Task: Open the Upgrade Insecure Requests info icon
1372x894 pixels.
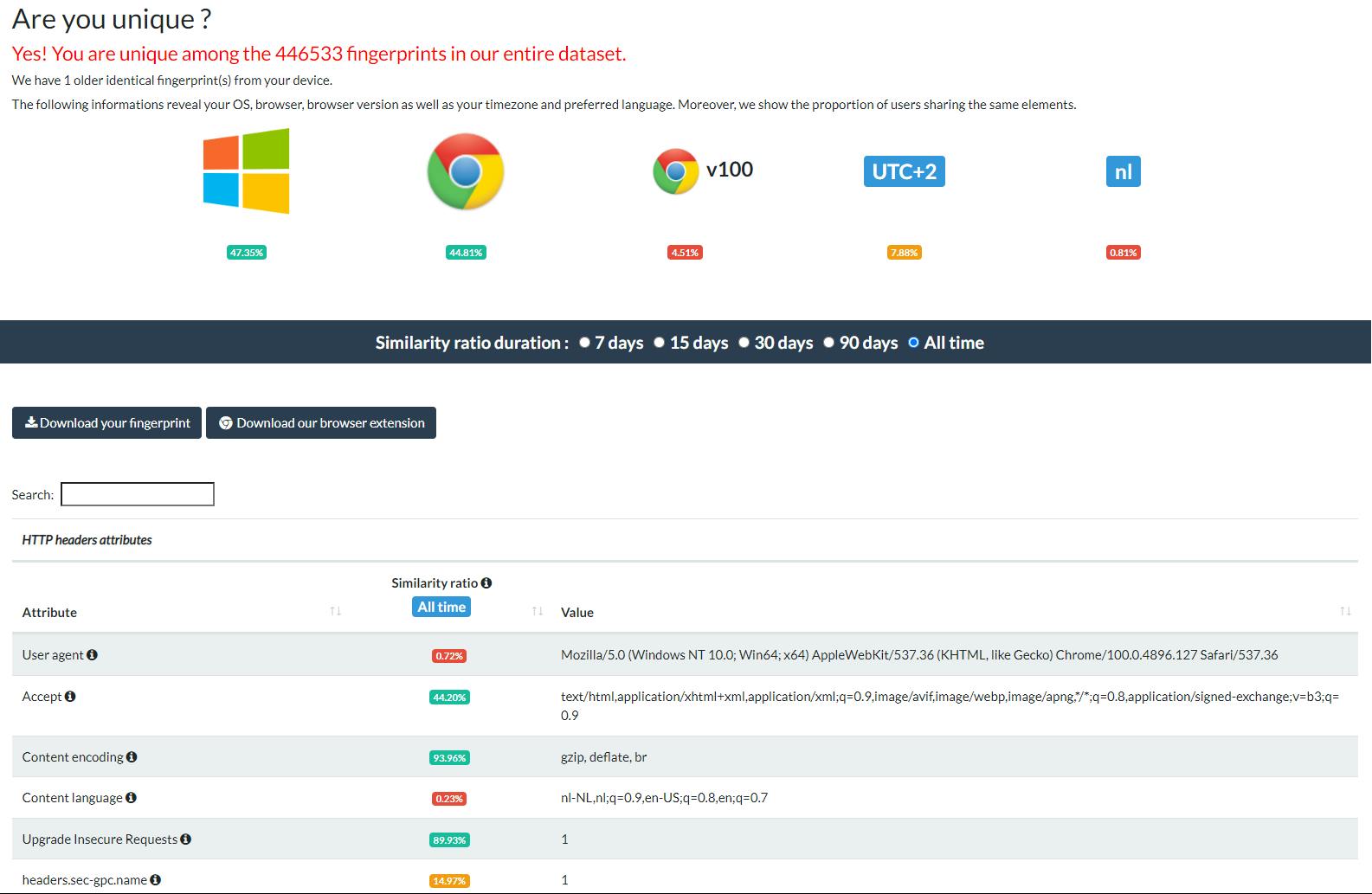Action: click(x=186, y=839)
